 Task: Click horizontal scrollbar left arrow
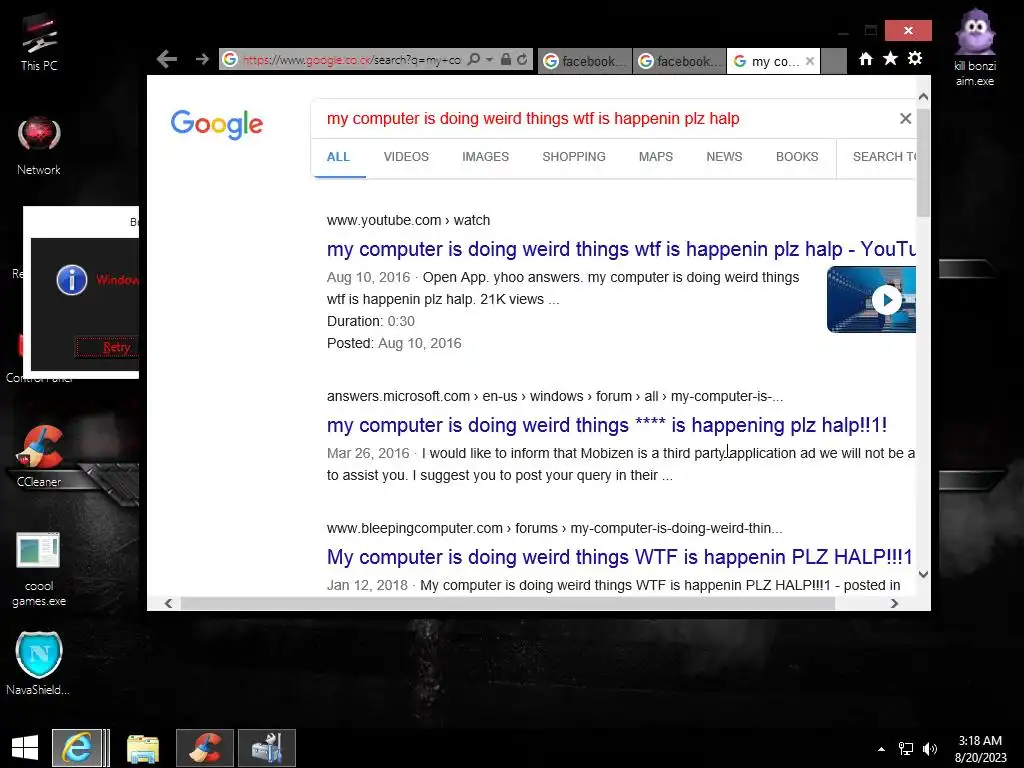pos(168,603)
